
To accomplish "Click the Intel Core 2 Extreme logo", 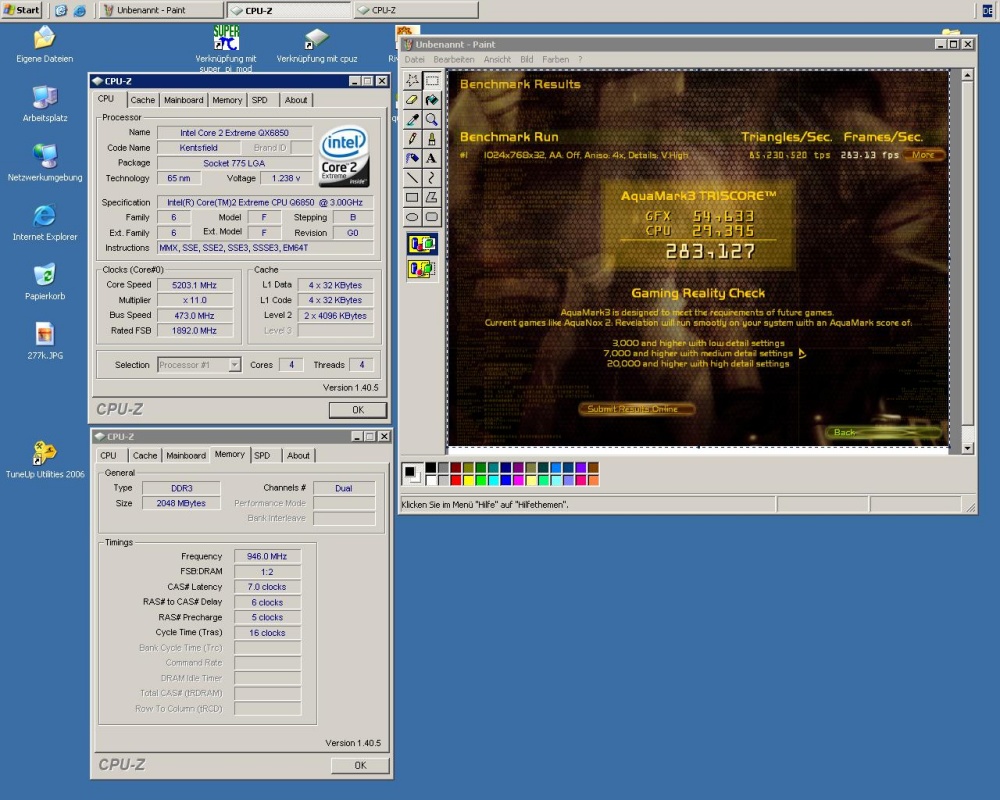I will 344,156.
